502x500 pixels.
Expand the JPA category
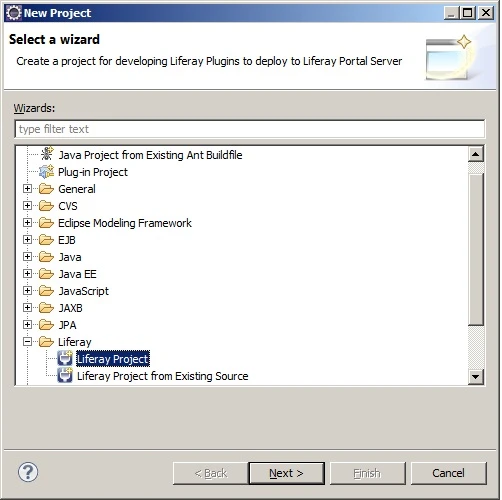tap(27, 325)
